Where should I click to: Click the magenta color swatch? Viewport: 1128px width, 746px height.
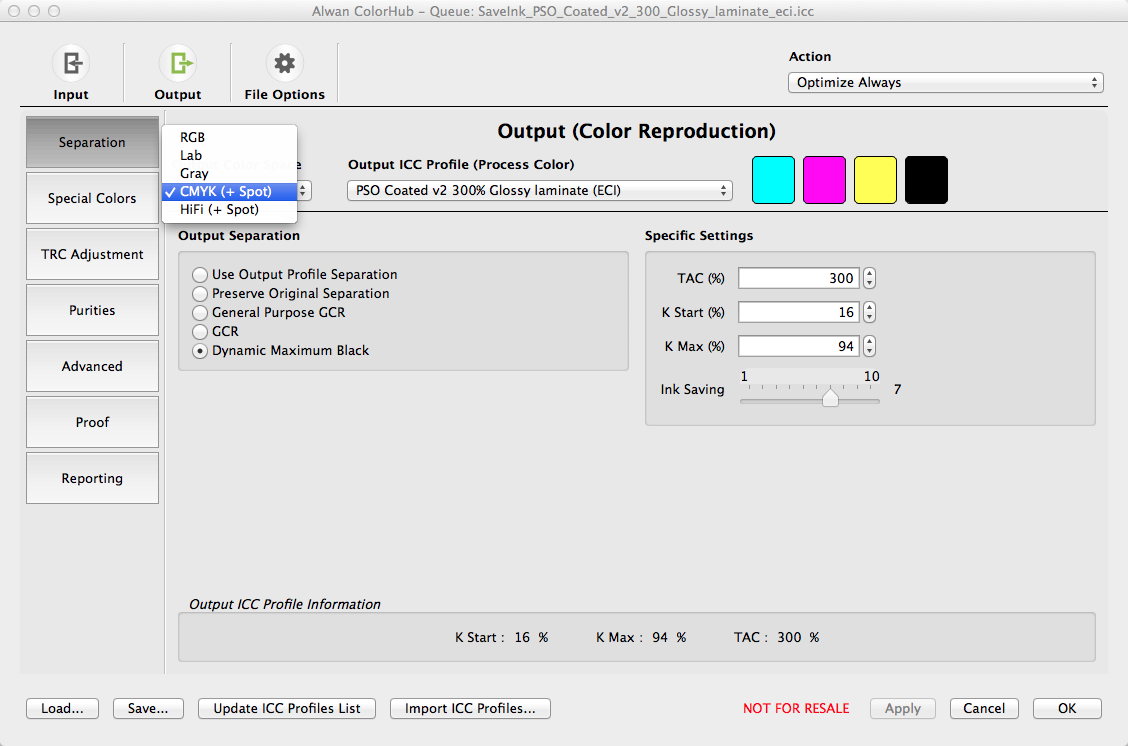pyautogui.click(x=824, y=180)
